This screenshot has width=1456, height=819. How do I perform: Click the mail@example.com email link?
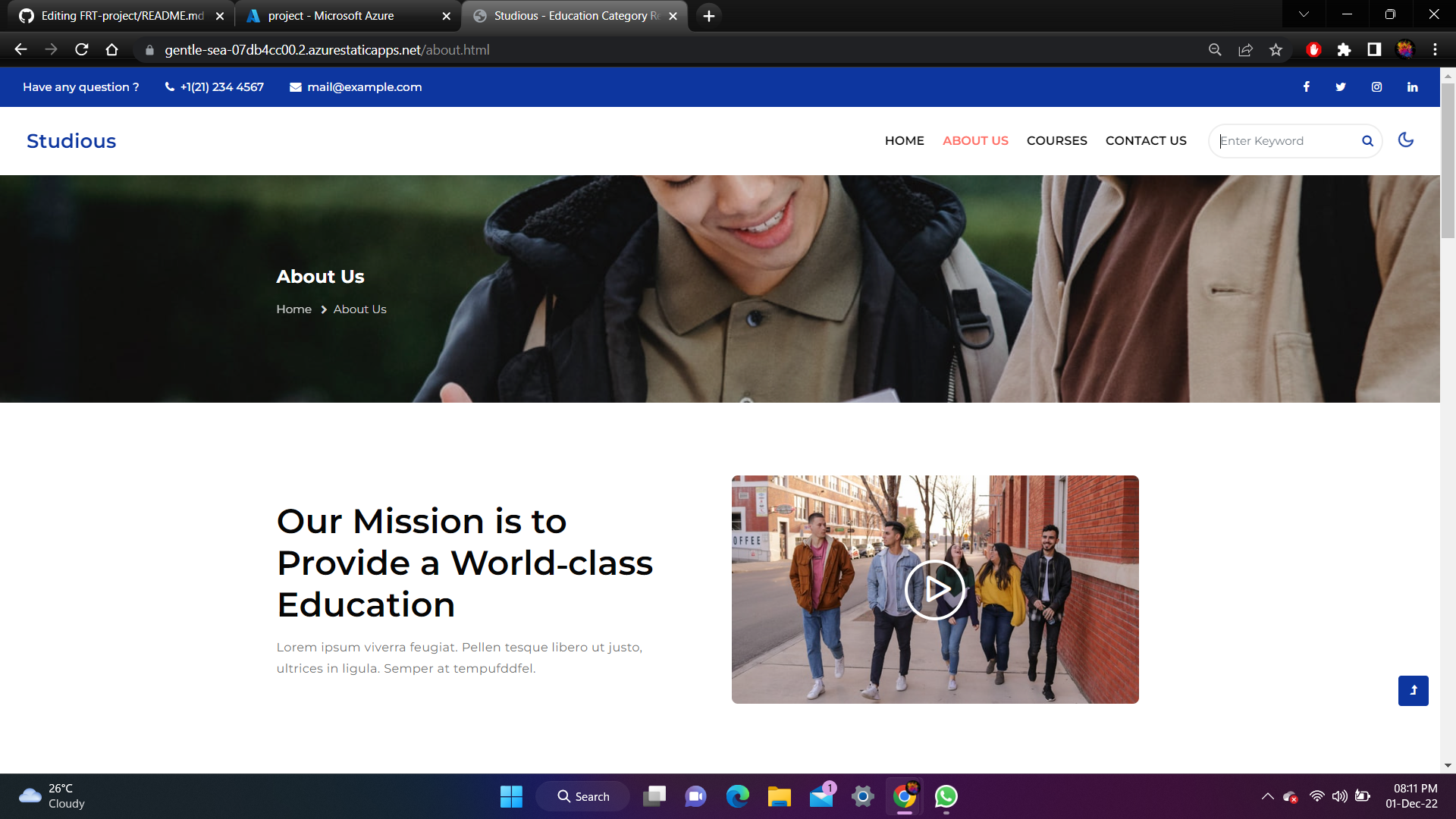[364, 87]
